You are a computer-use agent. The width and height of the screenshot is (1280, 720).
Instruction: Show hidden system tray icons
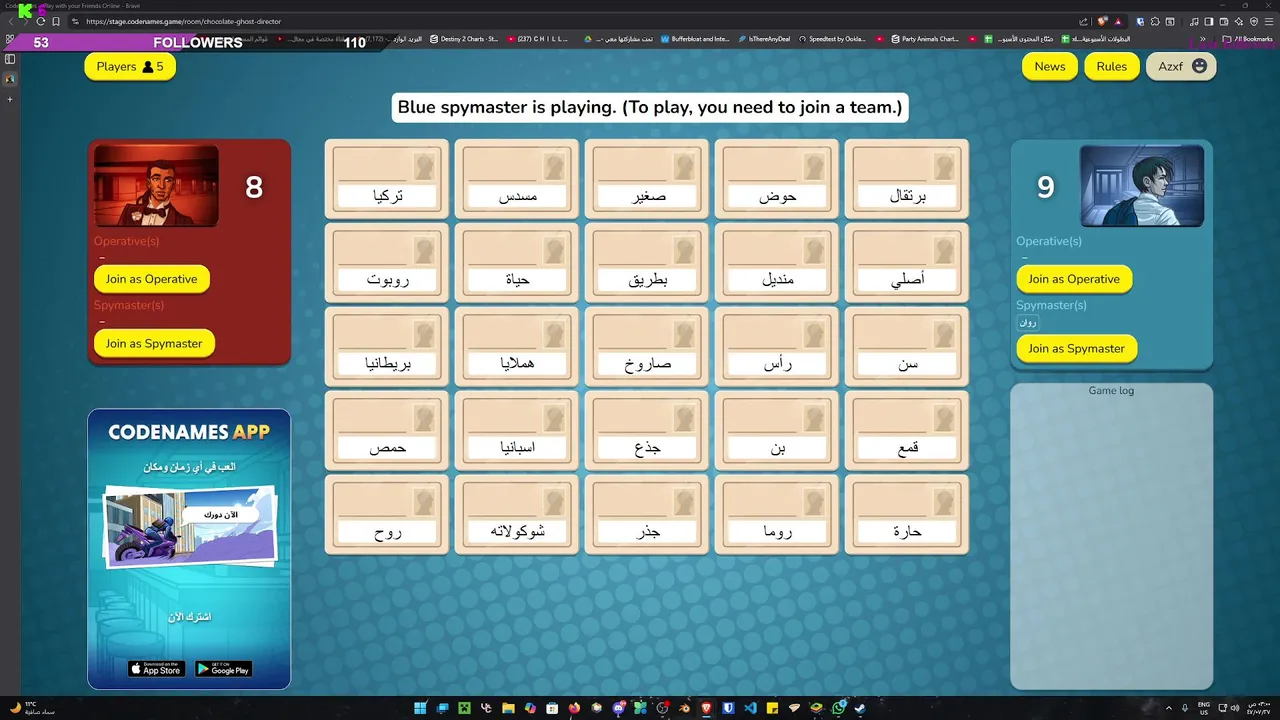[x=1168, y=708]
